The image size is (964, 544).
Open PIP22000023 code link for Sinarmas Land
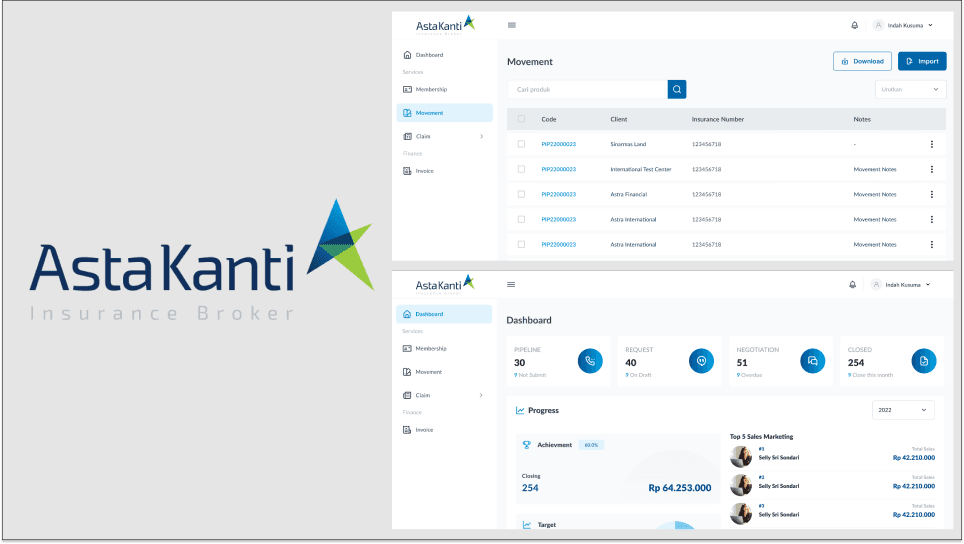[x=559, y=144]
